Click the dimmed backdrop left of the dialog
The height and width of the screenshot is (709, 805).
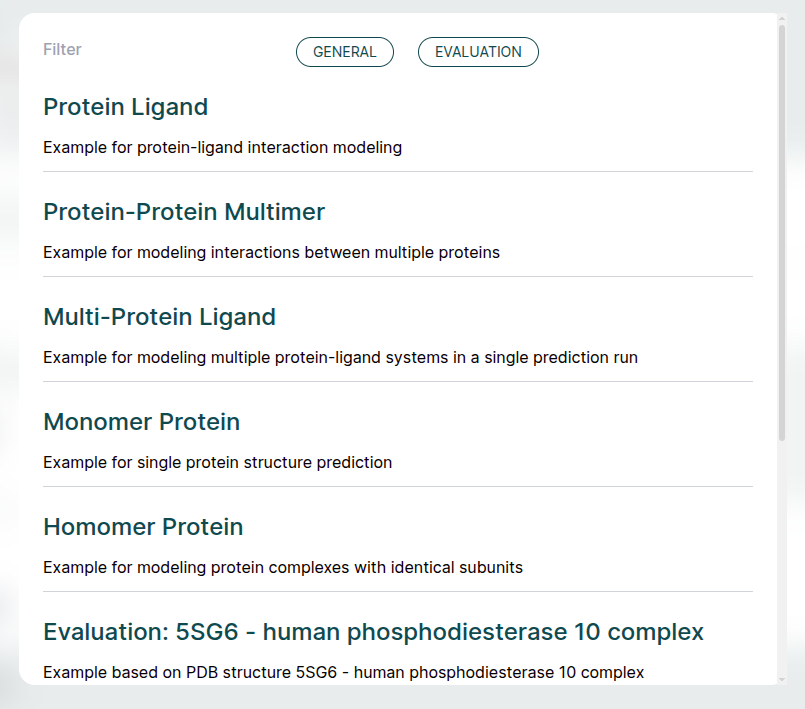tap(8, 350)
